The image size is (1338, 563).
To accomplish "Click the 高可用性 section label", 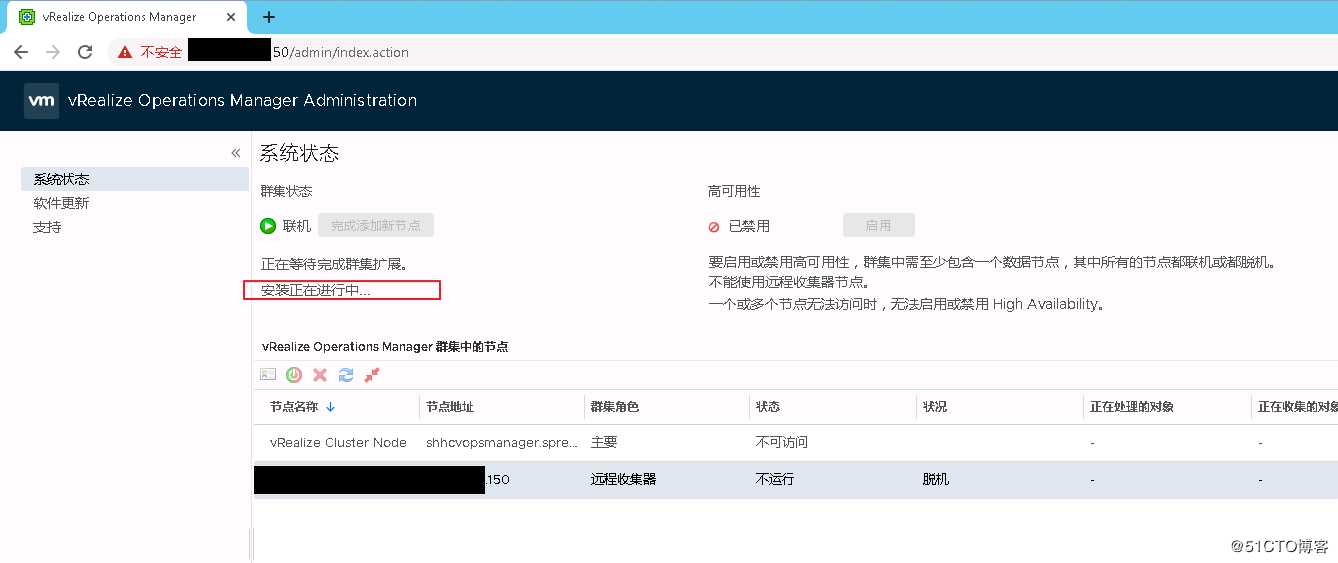I will tap(734, 191).
